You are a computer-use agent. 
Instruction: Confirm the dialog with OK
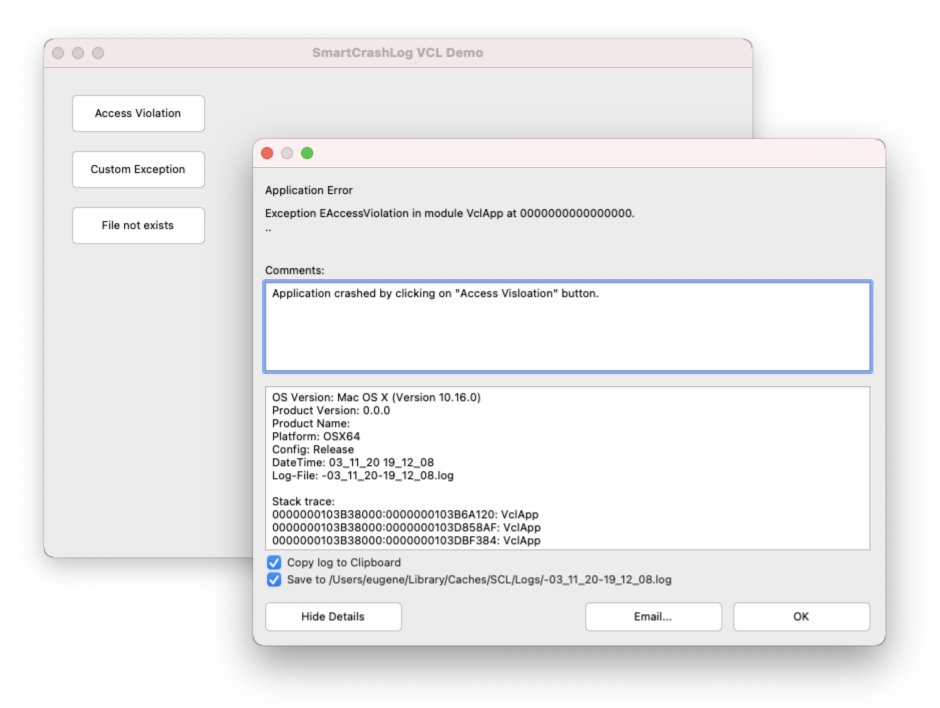coord(802,616)
